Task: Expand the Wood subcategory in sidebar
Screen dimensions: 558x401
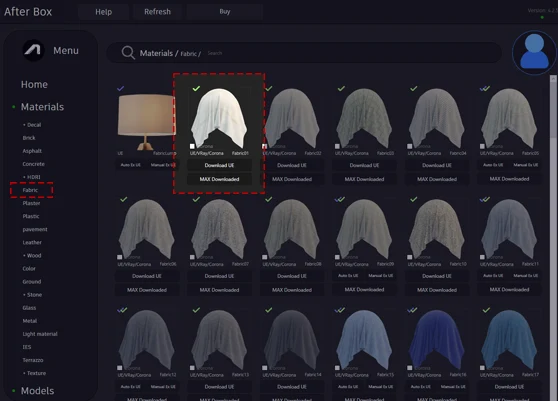Action: click(x=32, y=255)
